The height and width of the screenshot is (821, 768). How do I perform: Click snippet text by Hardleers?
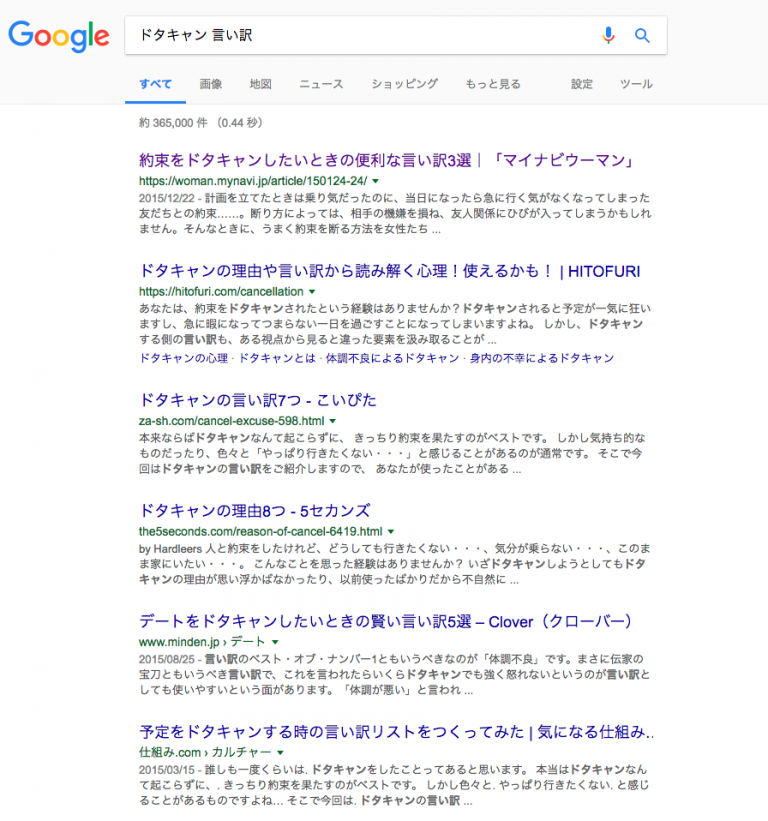[x=170, y=549]
